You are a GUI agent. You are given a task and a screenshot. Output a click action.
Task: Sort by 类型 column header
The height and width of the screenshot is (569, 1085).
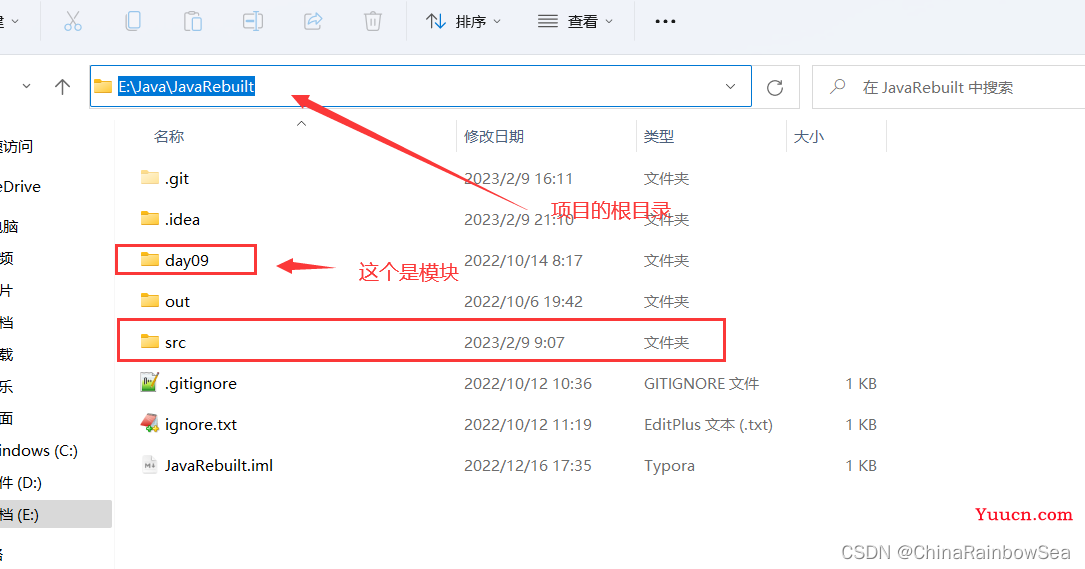(x=659, y=136)
